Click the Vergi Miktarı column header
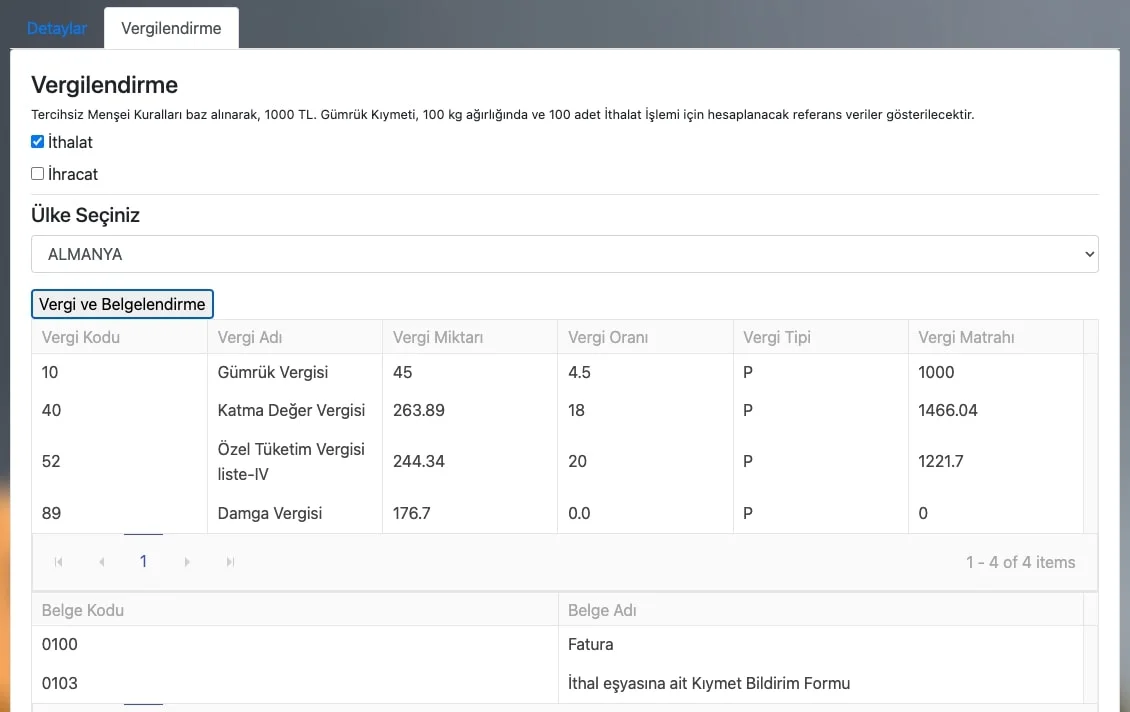1130x712 pixels. click(438, 337)
